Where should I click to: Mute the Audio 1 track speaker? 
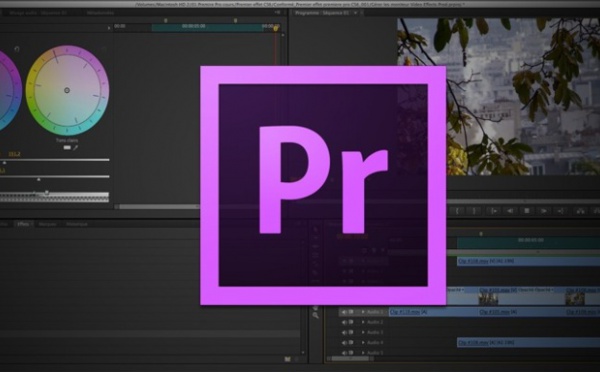coord(344,312)
